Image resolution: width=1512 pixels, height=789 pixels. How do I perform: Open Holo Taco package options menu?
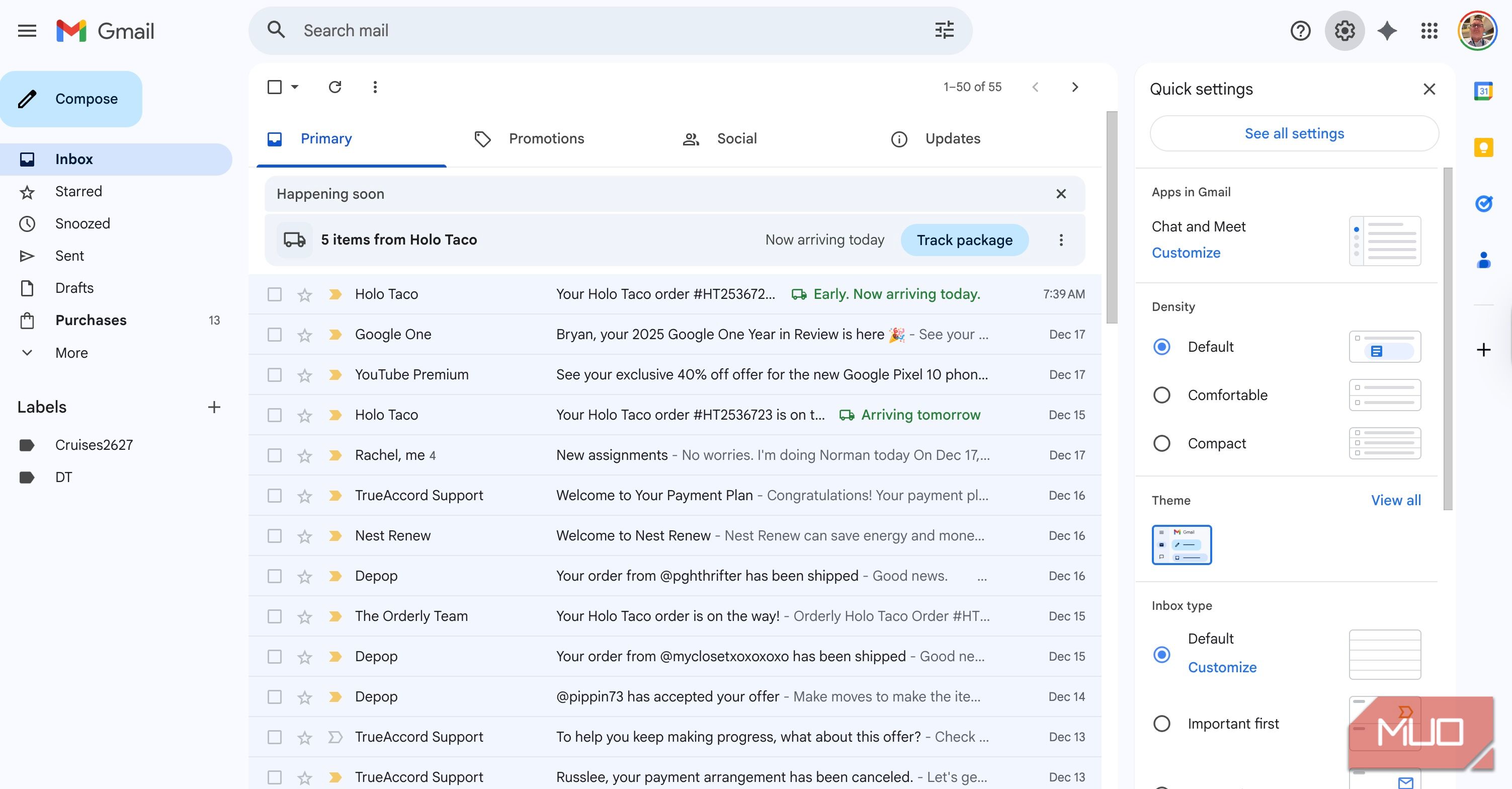click(1061, 240)
